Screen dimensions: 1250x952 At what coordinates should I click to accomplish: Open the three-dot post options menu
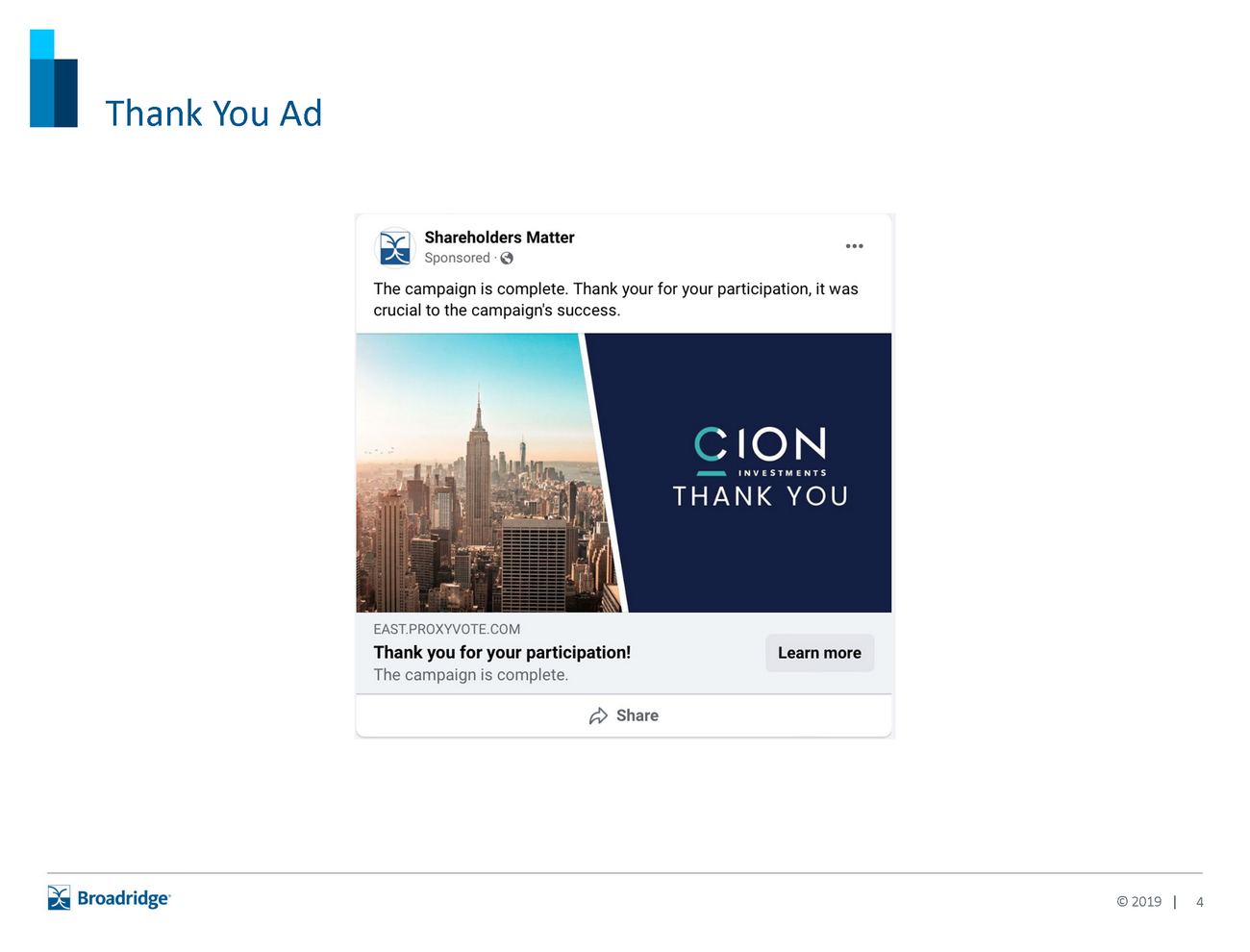854,246
